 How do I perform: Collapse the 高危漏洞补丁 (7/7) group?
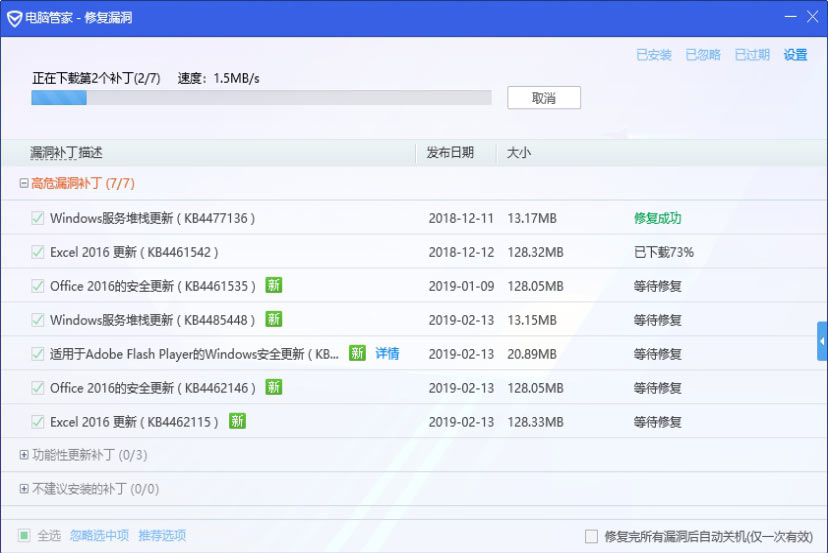click(24, 184)
